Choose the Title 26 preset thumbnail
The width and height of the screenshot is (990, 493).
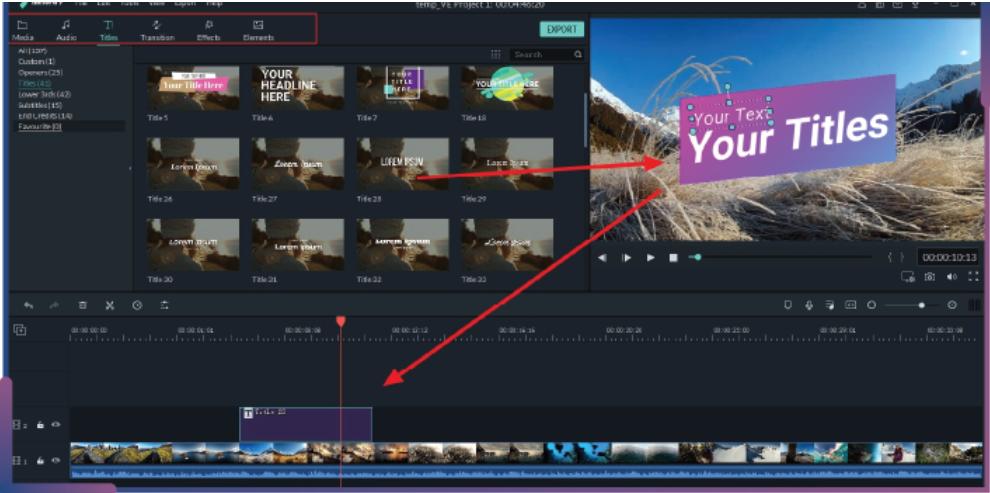click(x=193, y=163)
